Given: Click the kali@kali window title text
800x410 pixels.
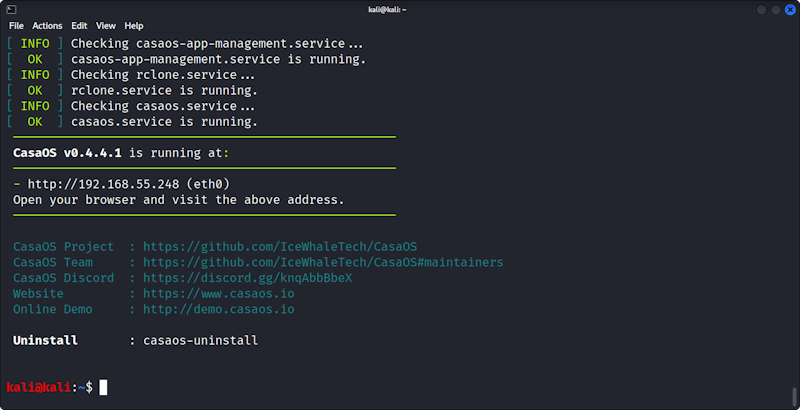Looking at the screenshot, I should click(x=400, y=9).
